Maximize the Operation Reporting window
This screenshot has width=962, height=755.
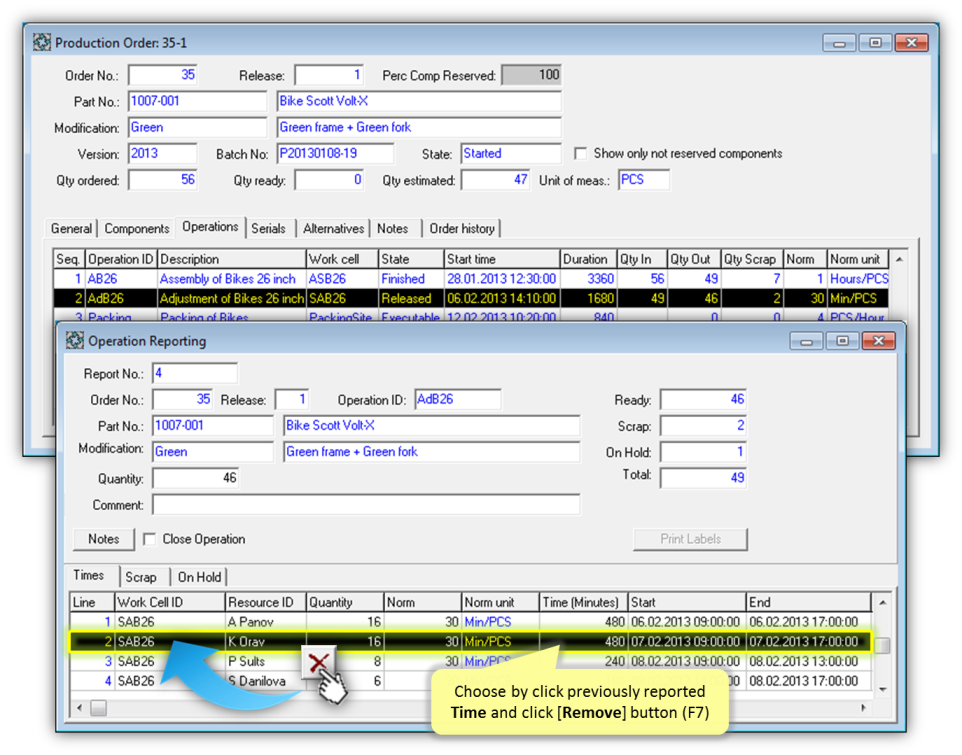pos(842,341)
